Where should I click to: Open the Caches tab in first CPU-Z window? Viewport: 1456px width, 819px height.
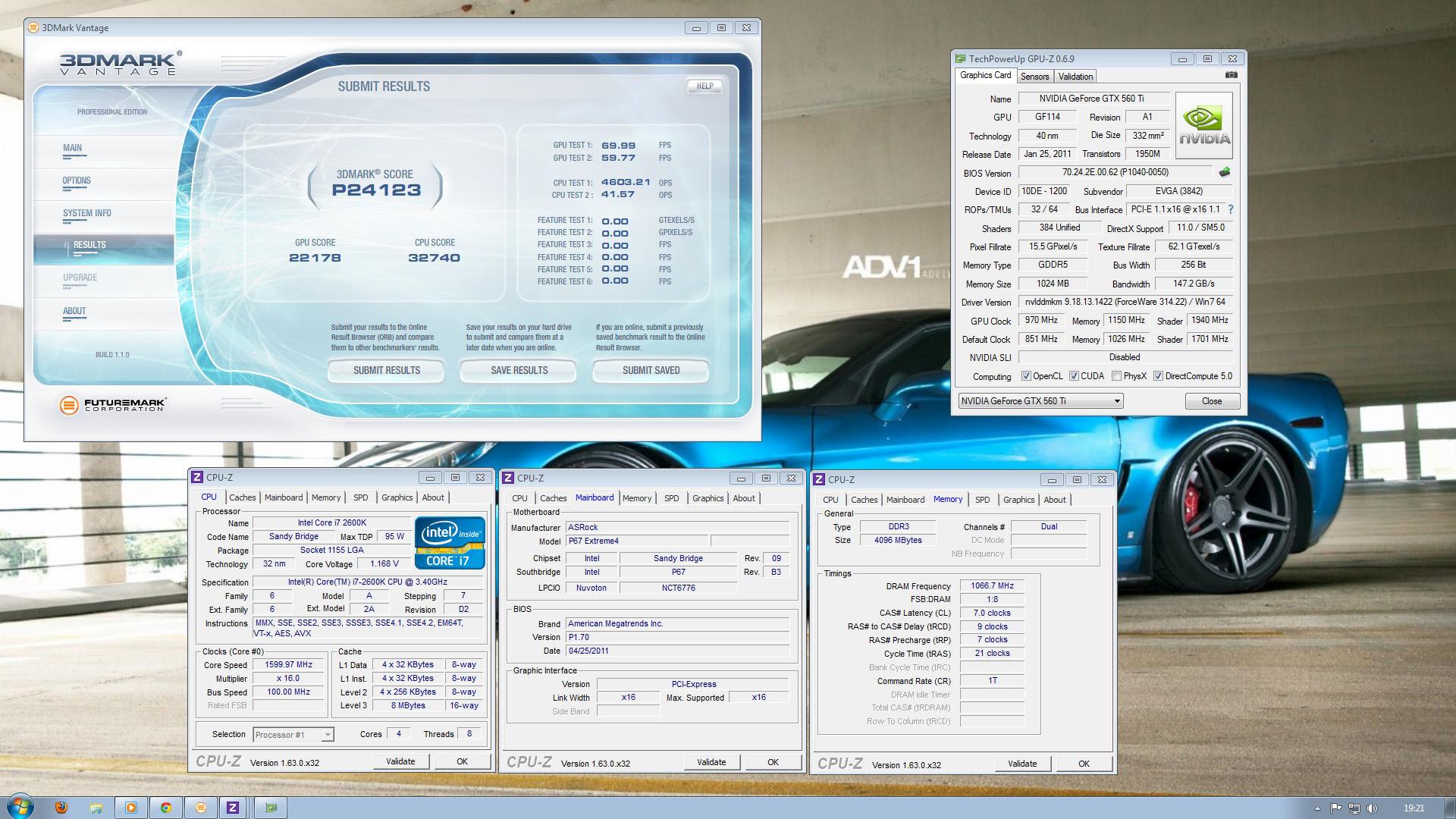coord(243,497)
